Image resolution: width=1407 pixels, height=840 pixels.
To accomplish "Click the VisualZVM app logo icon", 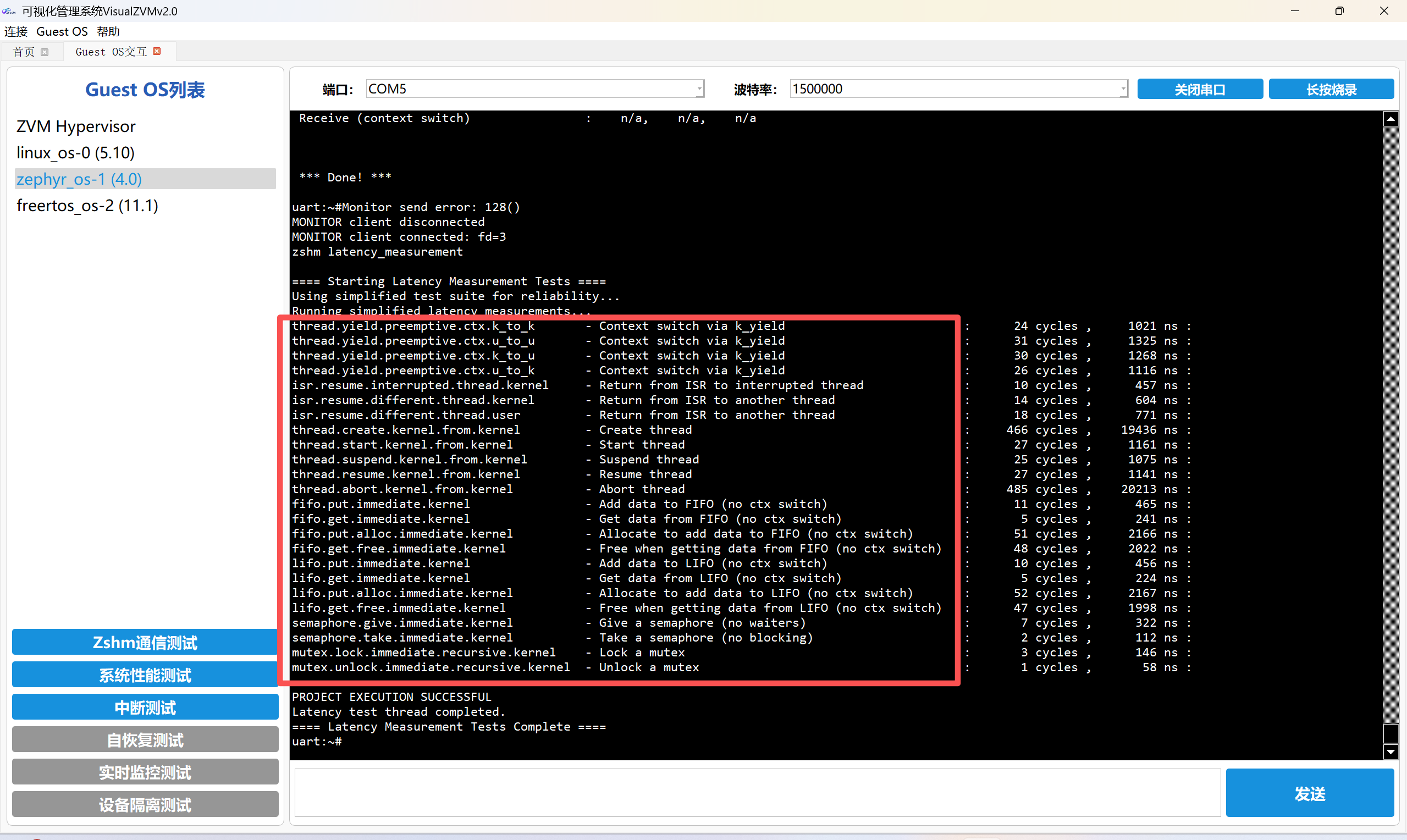I will (x=9, y=11).
